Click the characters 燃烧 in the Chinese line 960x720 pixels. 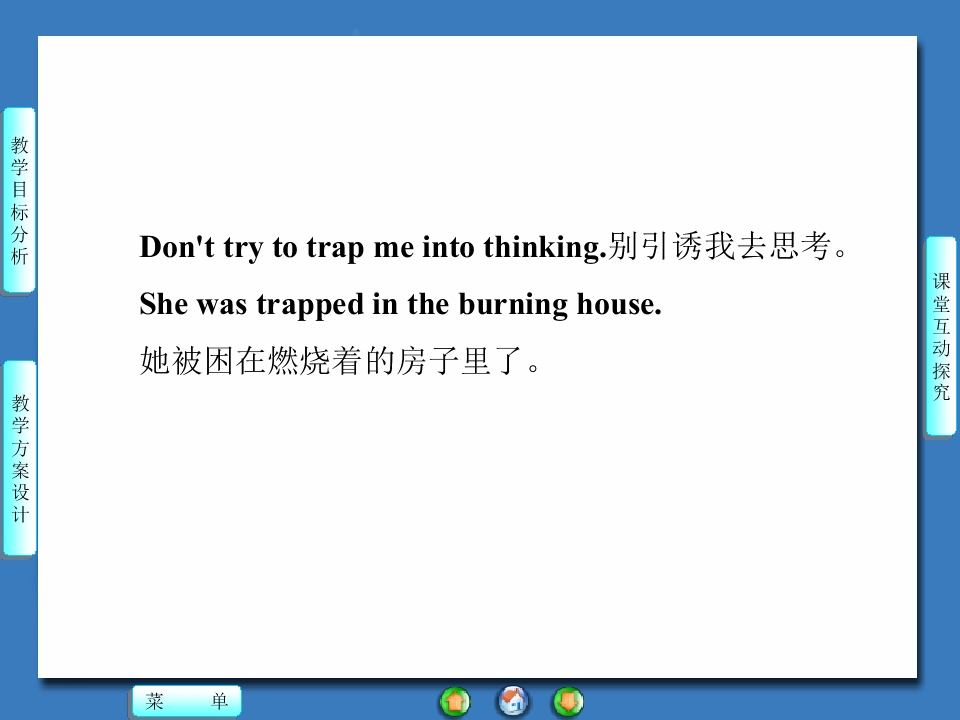(x=299, y=361)
